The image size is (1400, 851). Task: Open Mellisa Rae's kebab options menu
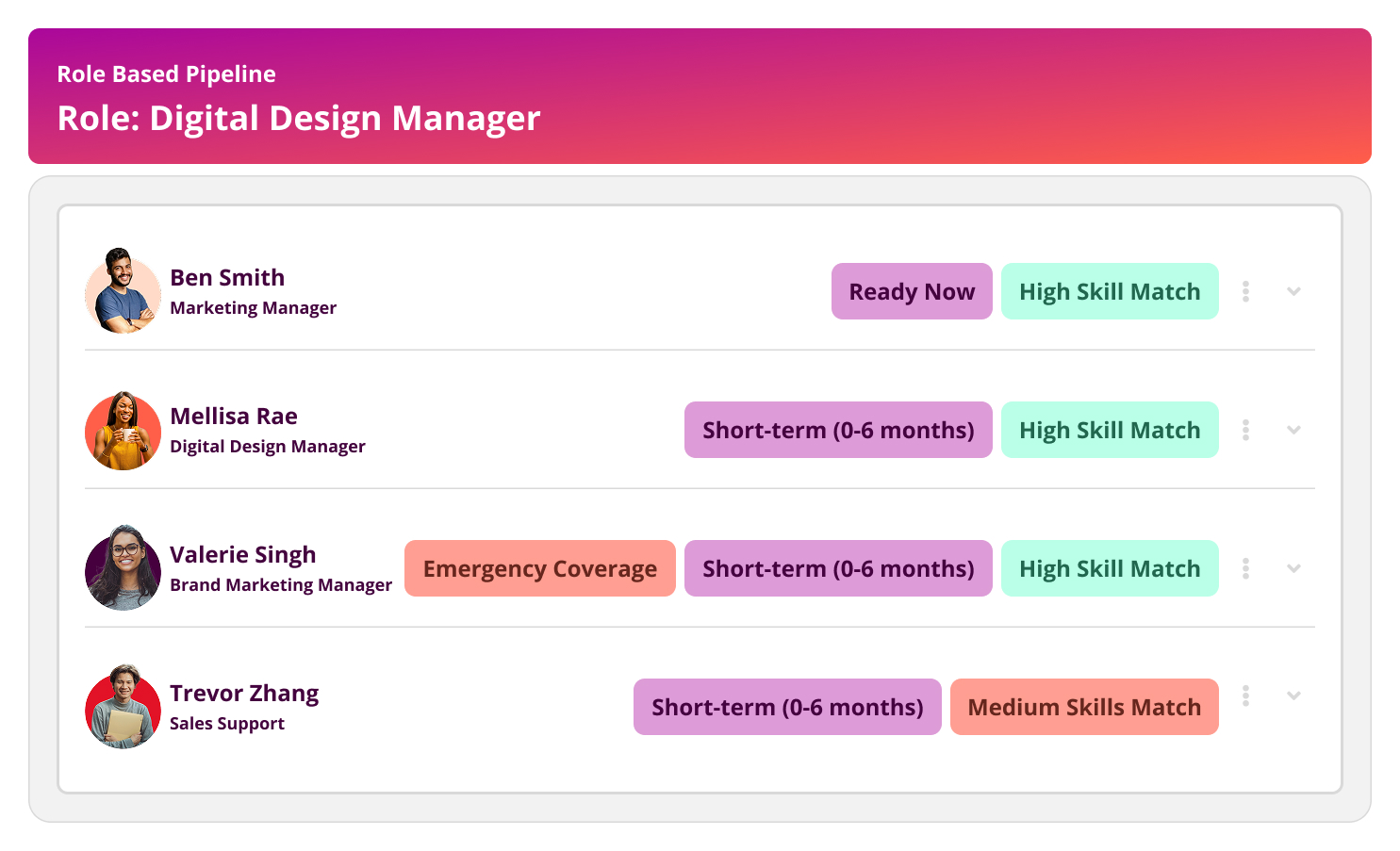pos(1245,430)
